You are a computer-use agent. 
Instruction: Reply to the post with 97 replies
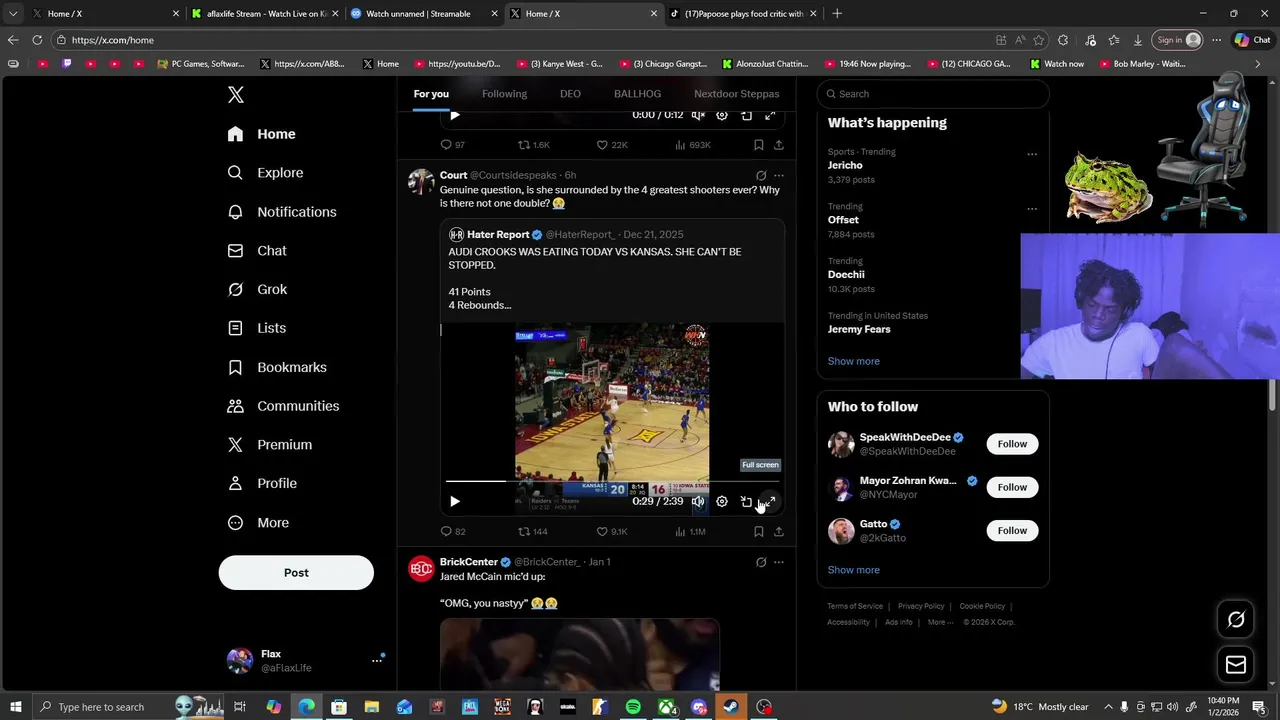[x=453, y=145]
